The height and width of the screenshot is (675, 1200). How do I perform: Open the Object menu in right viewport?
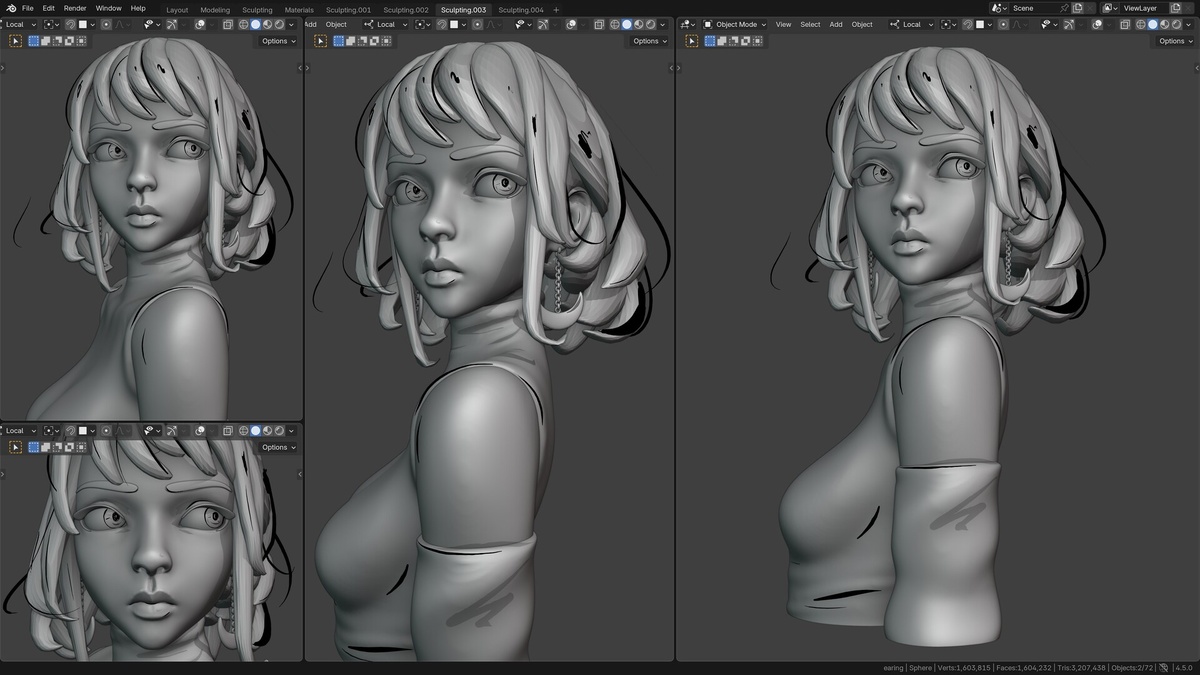pyautogui.click(x=862, y=24)
